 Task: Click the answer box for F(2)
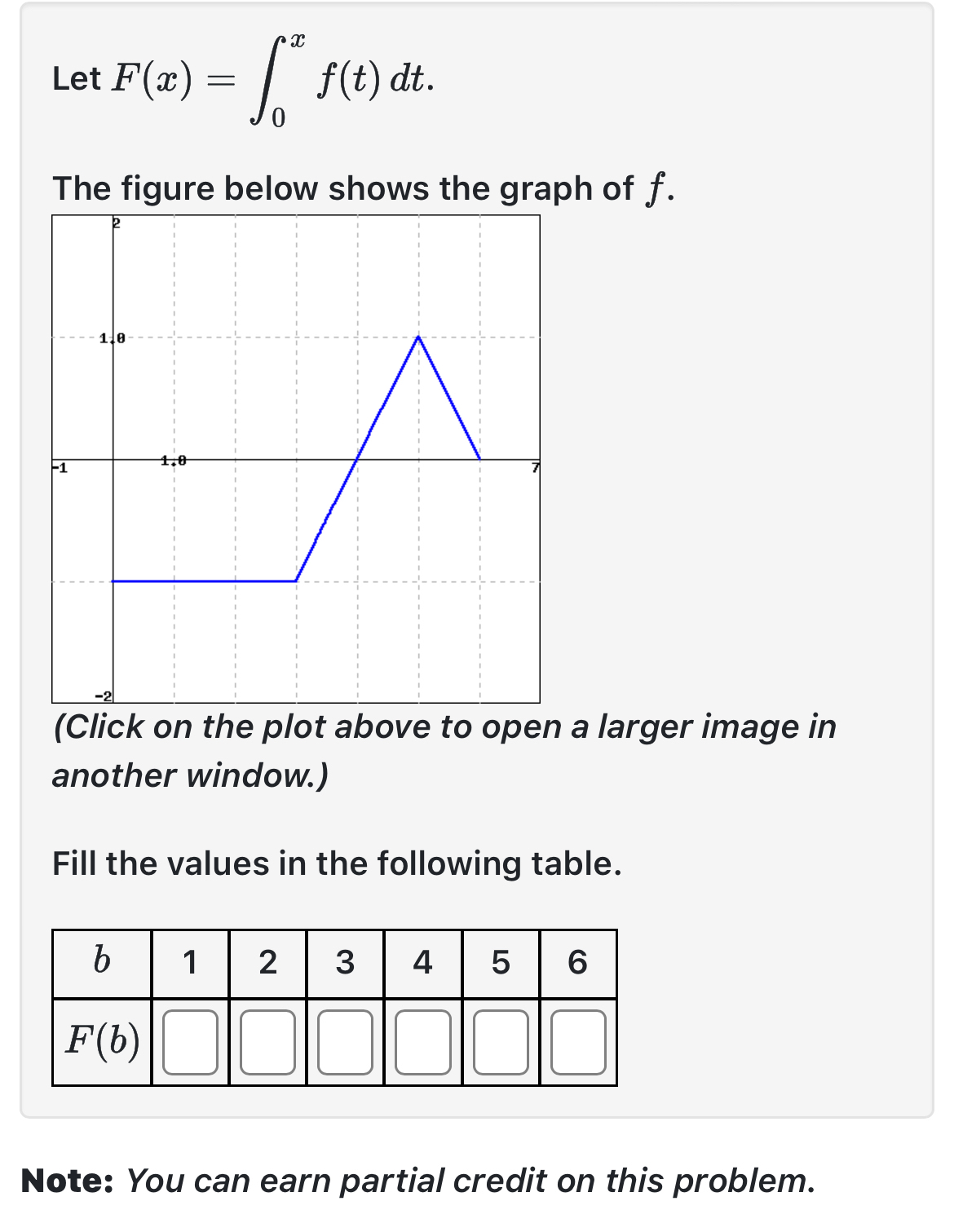267,1040
